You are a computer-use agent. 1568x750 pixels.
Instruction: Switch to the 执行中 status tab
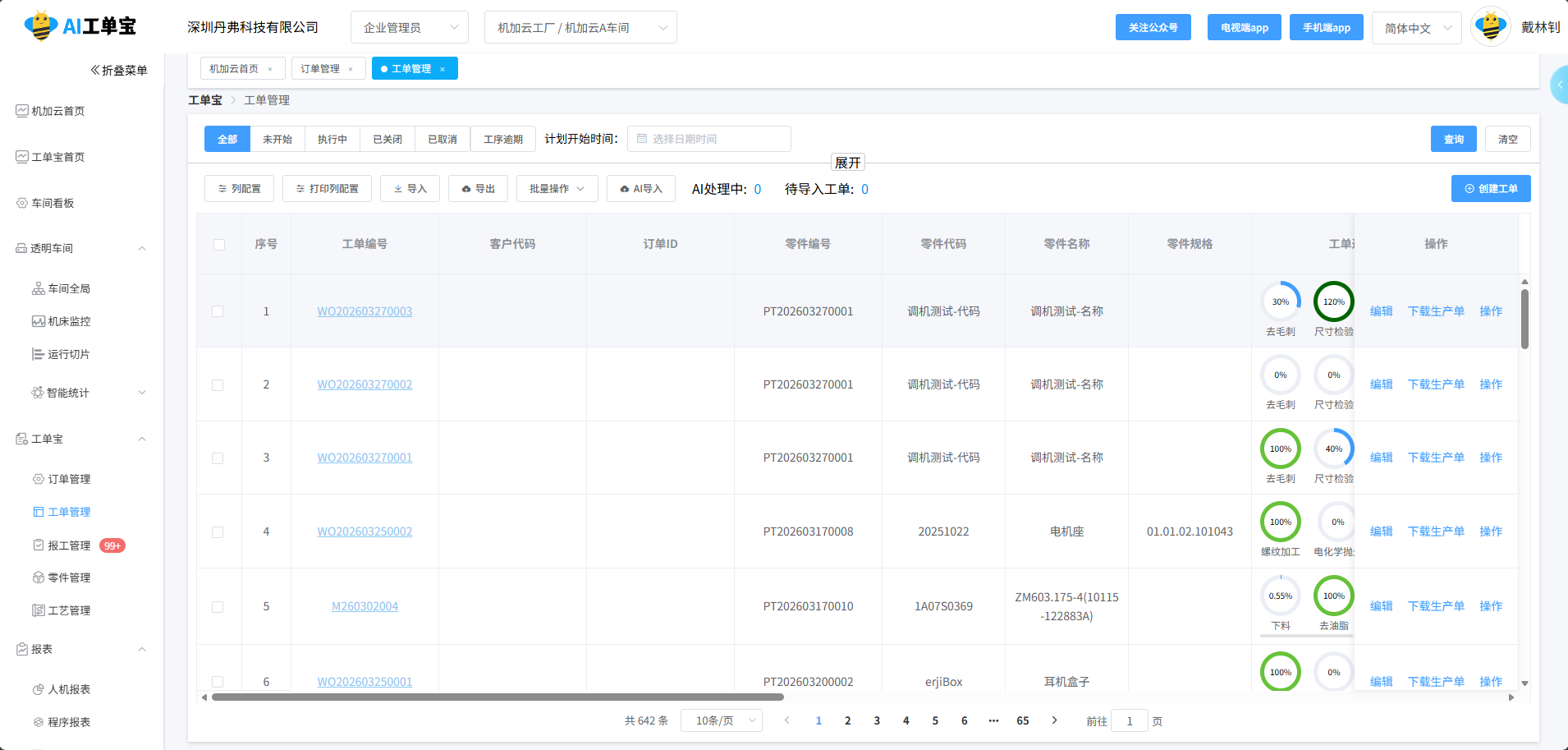tap(332, 140)
